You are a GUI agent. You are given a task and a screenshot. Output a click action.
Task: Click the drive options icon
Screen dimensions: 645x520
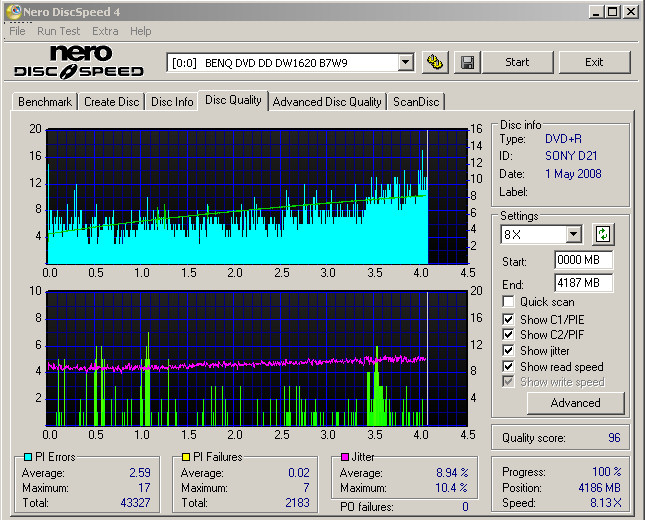click(435, 63)
